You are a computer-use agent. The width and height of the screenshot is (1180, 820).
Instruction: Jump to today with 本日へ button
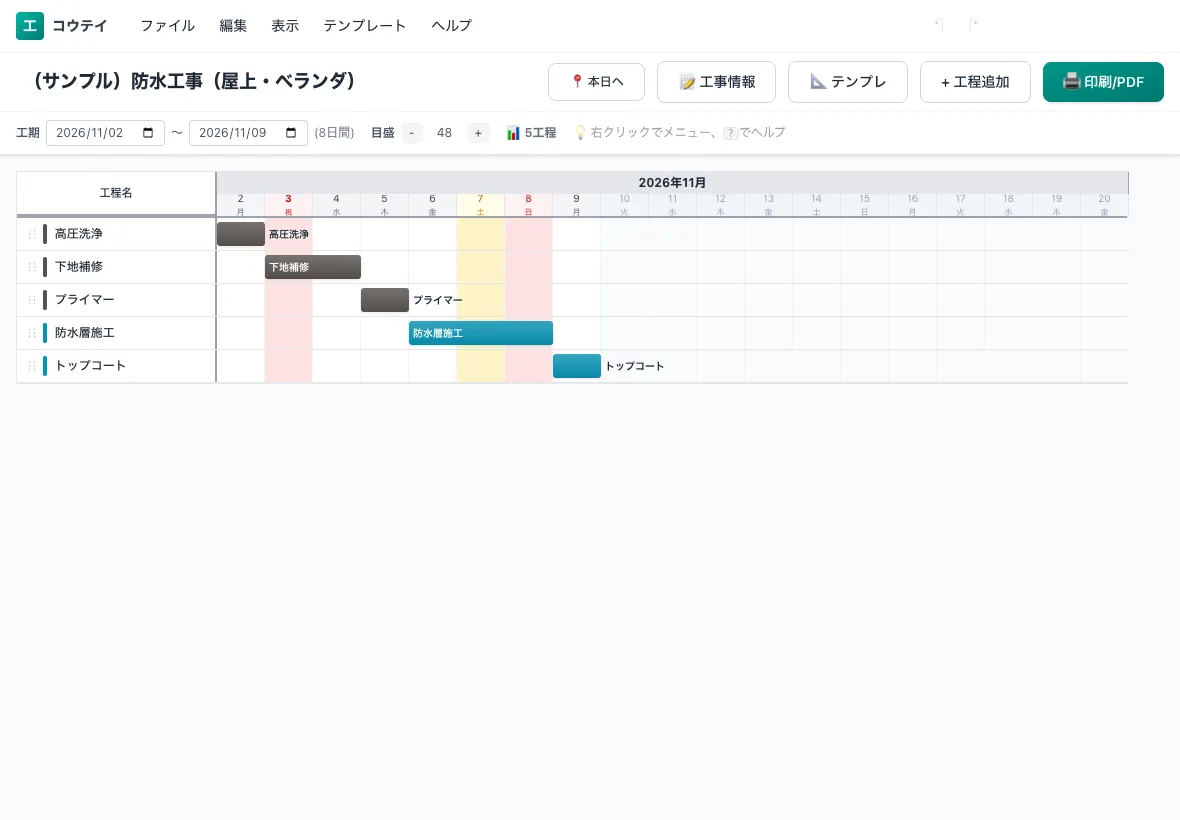[x=597, y=82]
